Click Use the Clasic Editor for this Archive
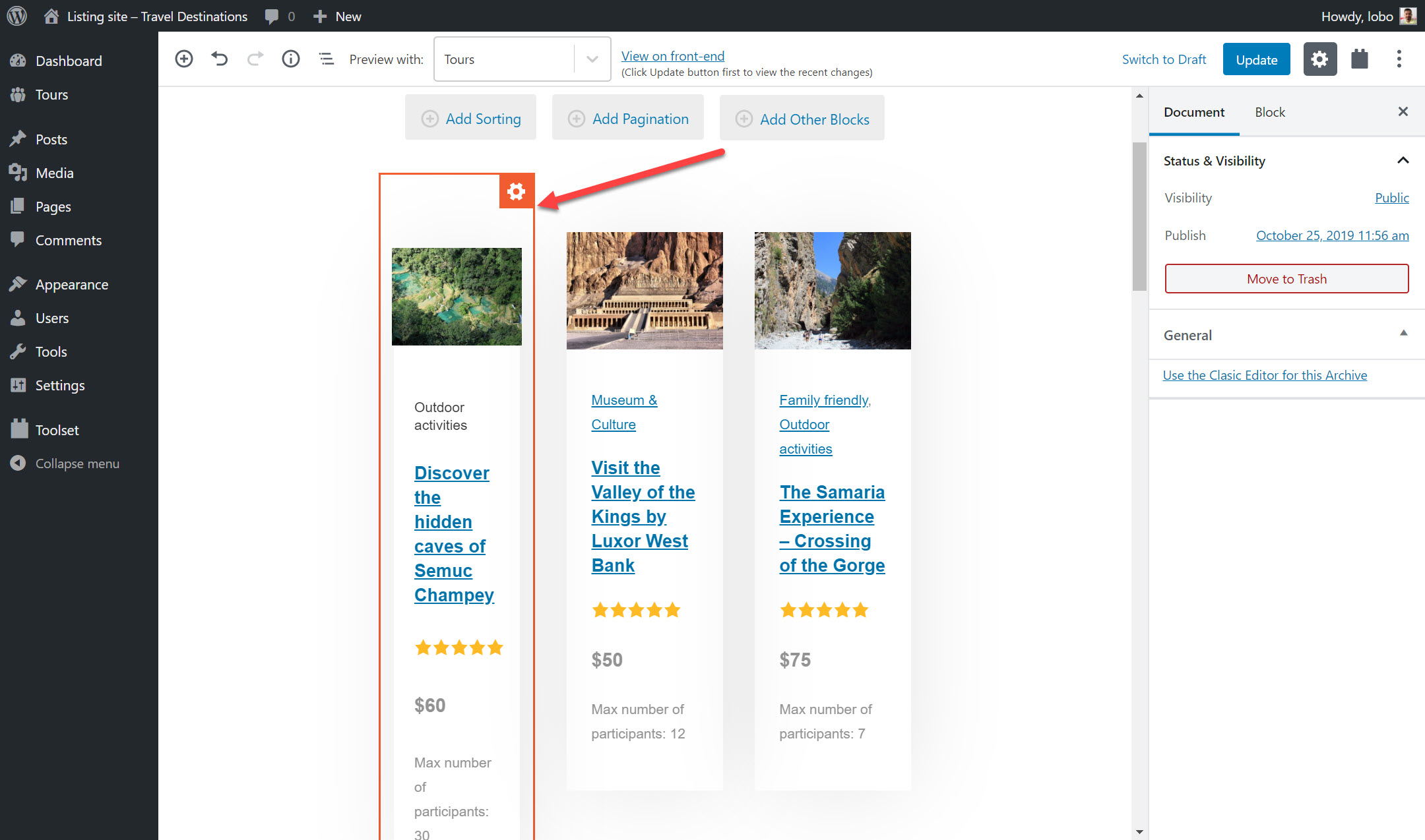The image size is (1425, 840). click(x=1265, y=375)
